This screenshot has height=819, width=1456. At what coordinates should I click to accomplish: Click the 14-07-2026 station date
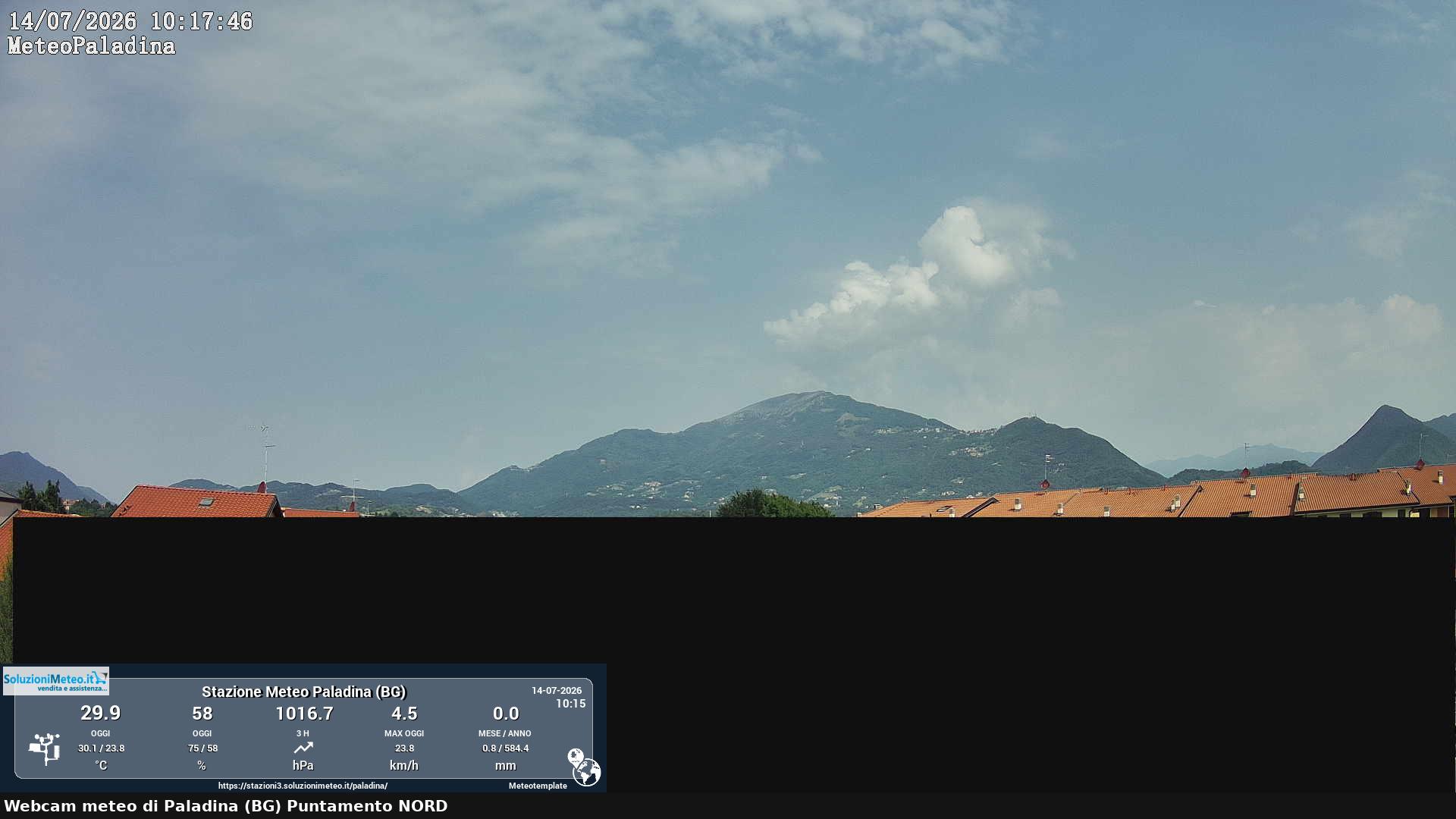point(557,691)
